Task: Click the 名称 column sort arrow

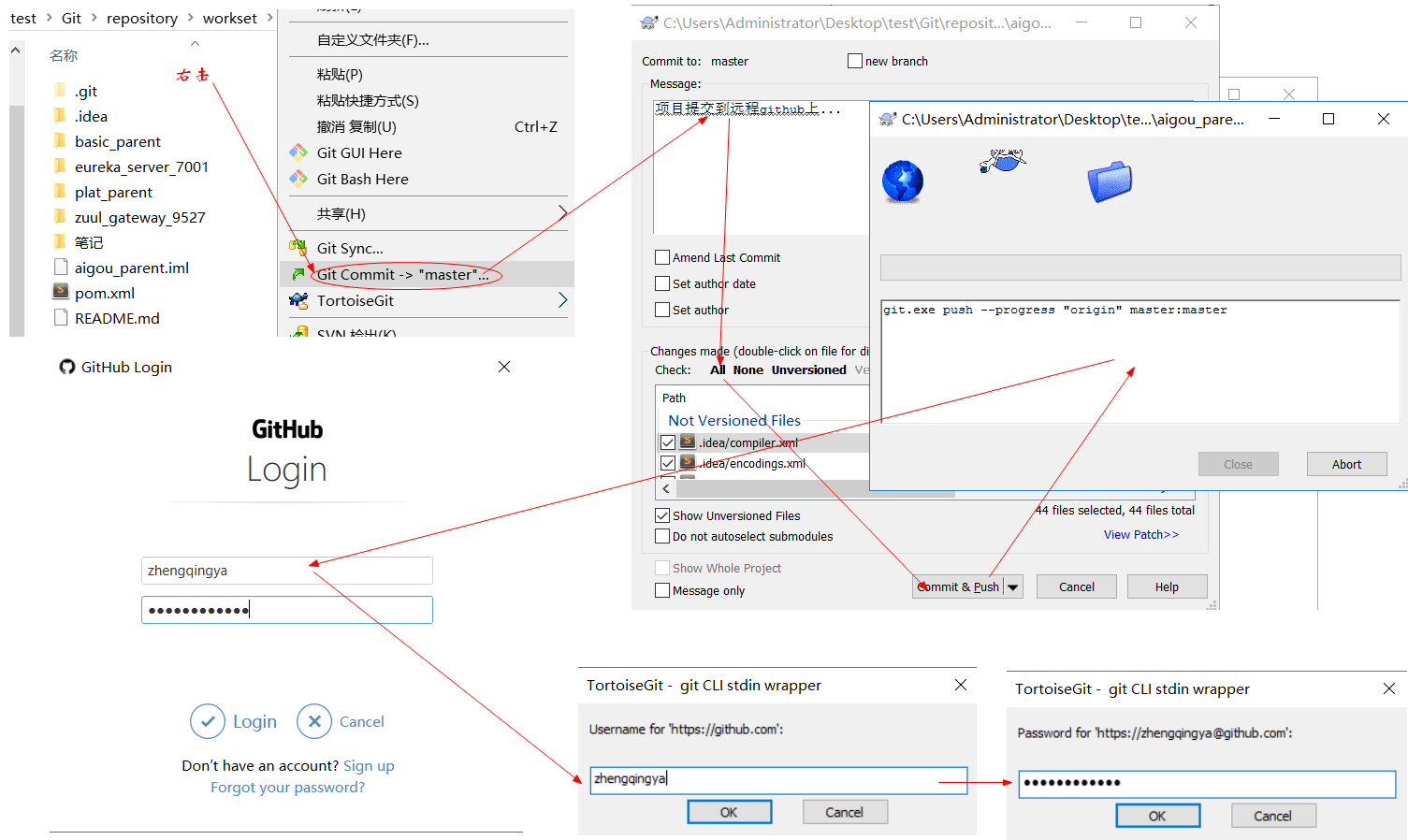Action: 195,43
